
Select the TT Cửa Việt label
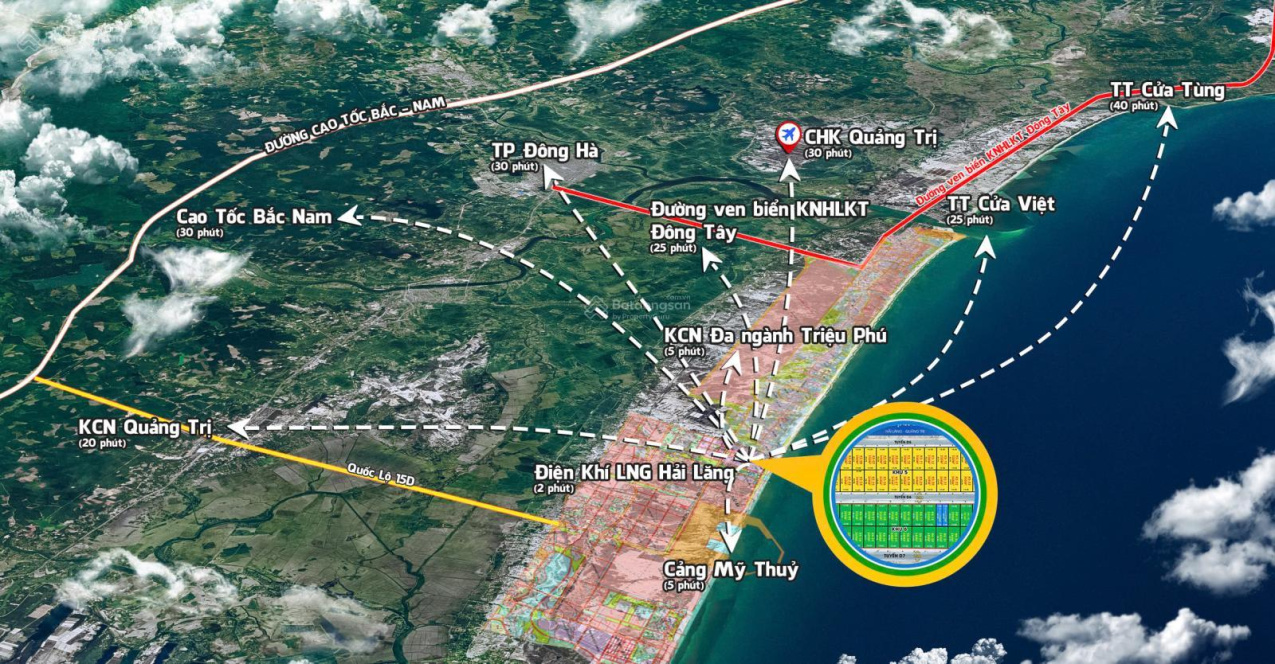(1001, 204)
